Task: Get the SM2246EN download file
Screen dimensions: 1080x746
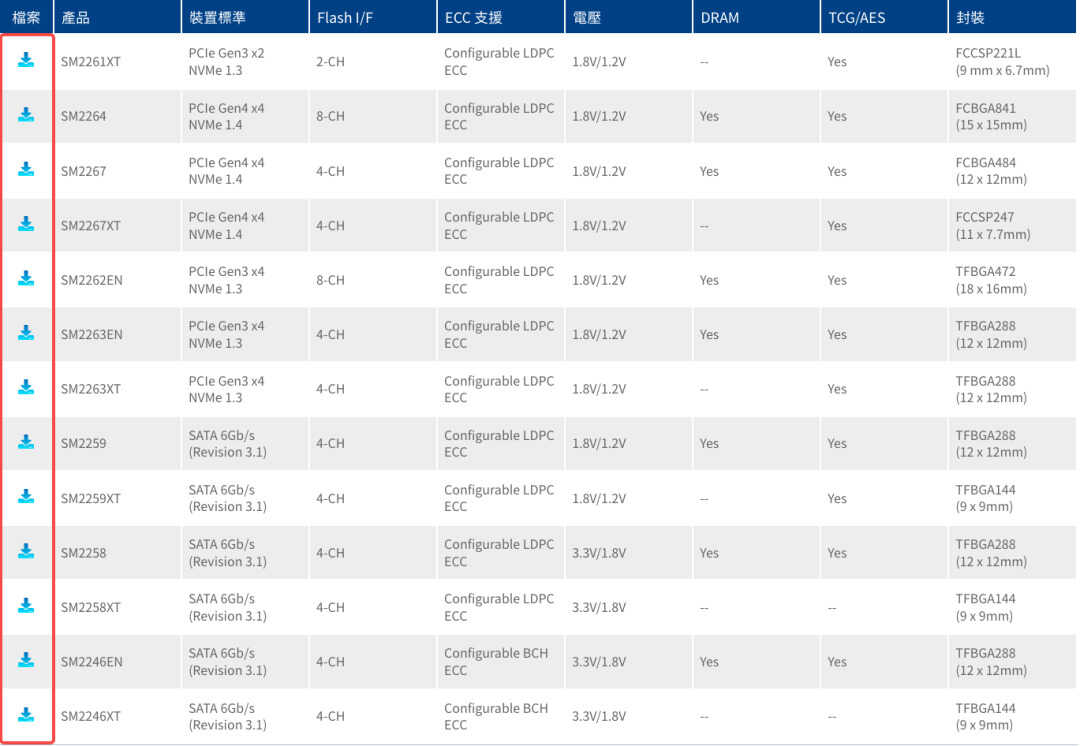Action: click(26, 659)
